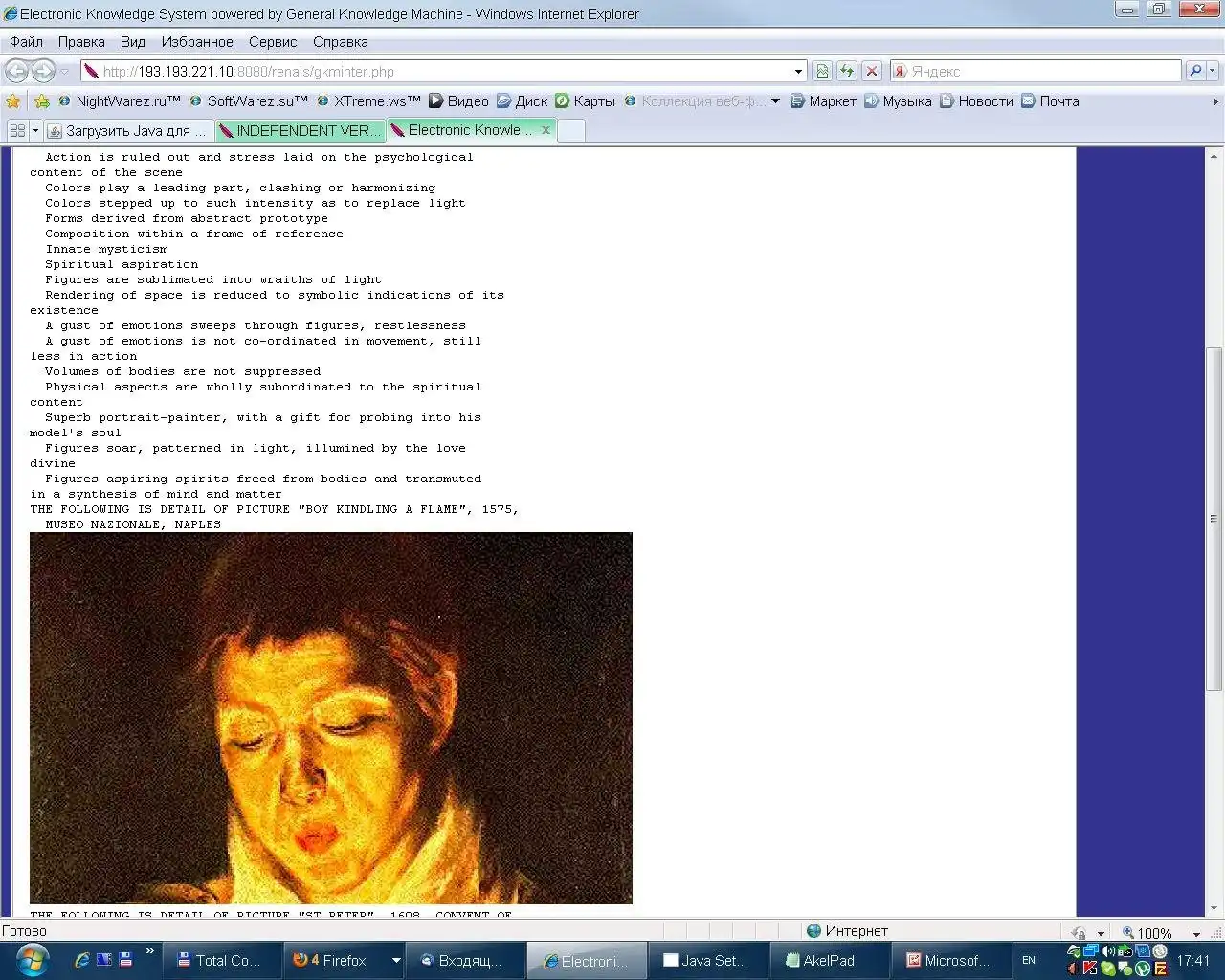Expand the address bar history dropdown
Screen dimensions: 1225x980
(x=799, y=72)
